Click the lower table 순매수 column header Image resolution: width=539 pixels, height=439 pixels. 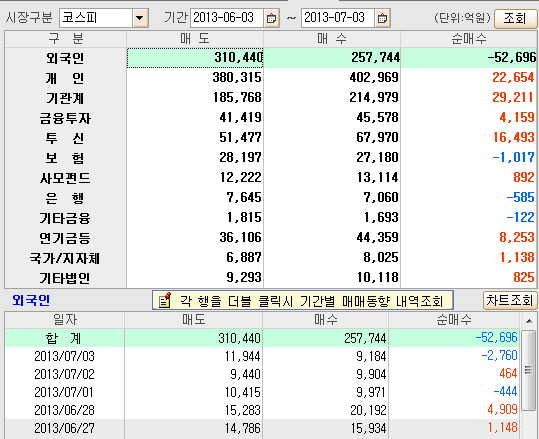pyautogui.click(x=454, y=320)
